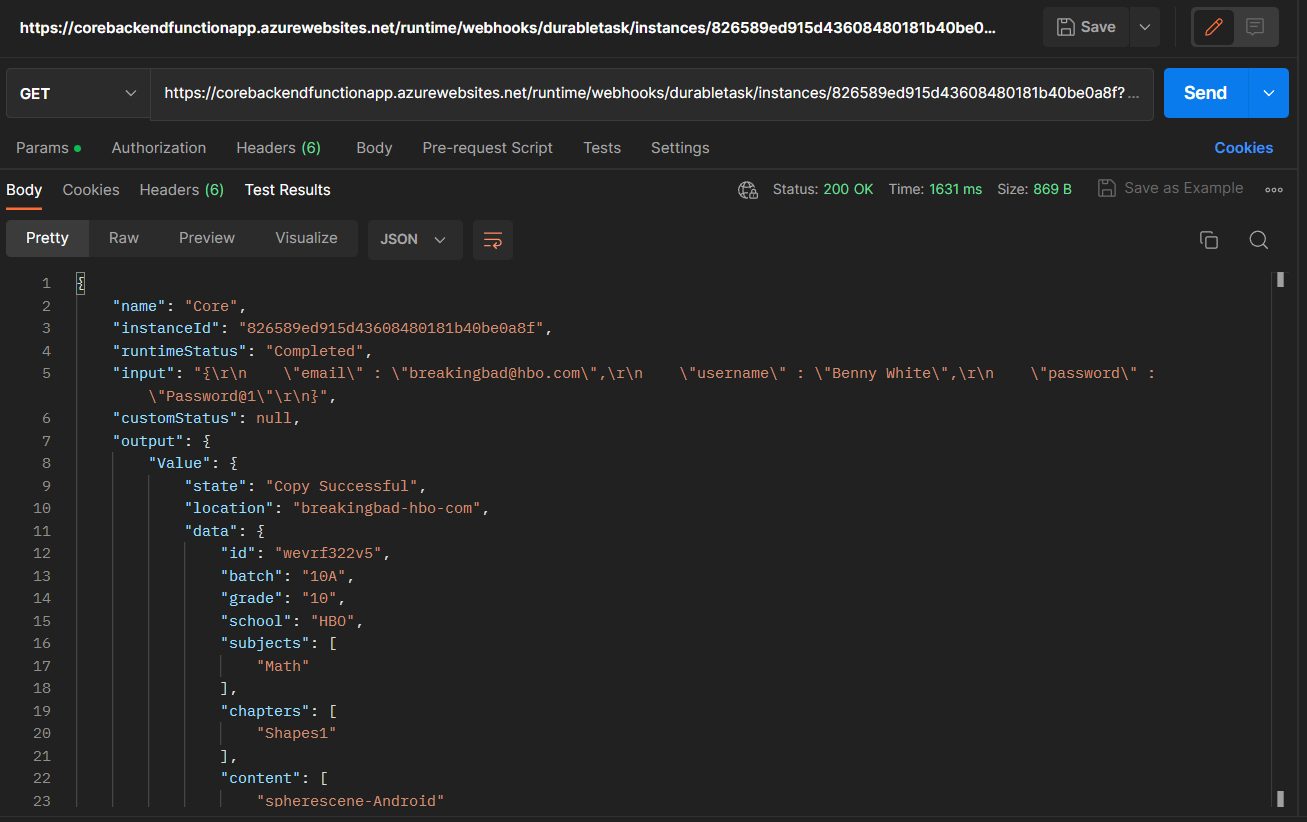Image resolution: width=1307 pixels, height=822 pixels.
Task: Click the Send button
Action: point(1204,92)
